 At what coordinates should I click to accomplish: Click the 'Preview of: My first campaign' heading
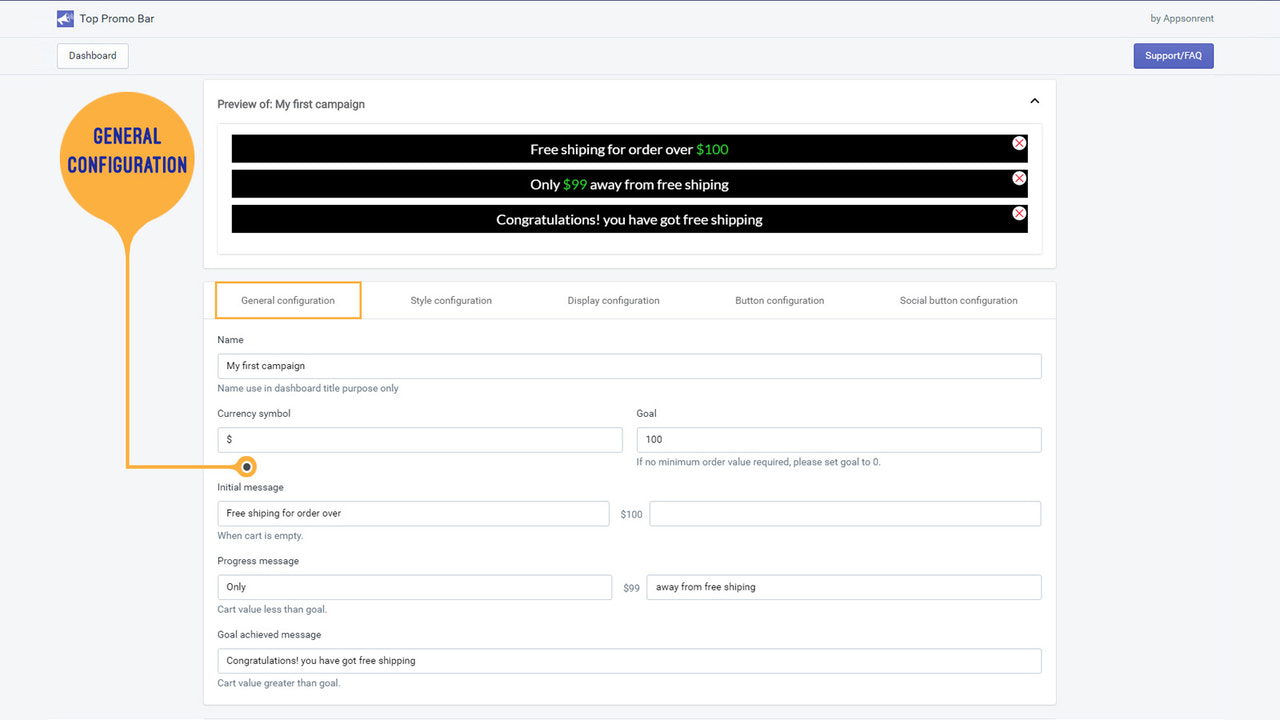click(x=291, y=104)
